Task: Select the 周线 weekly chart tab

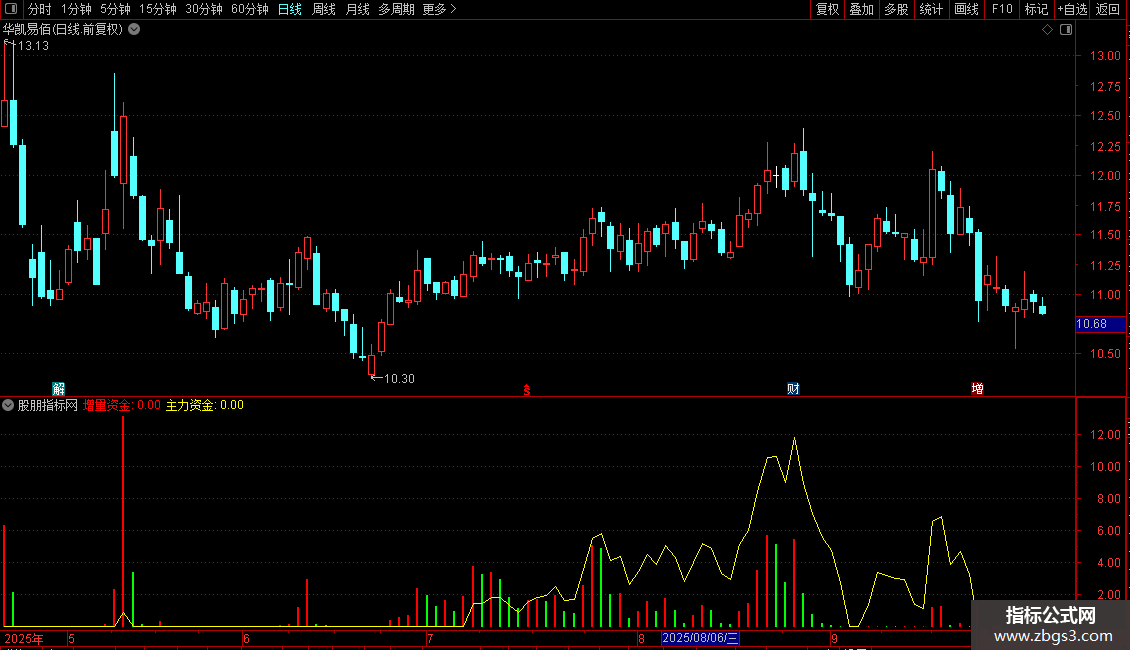Action: [x=324, y=9]
